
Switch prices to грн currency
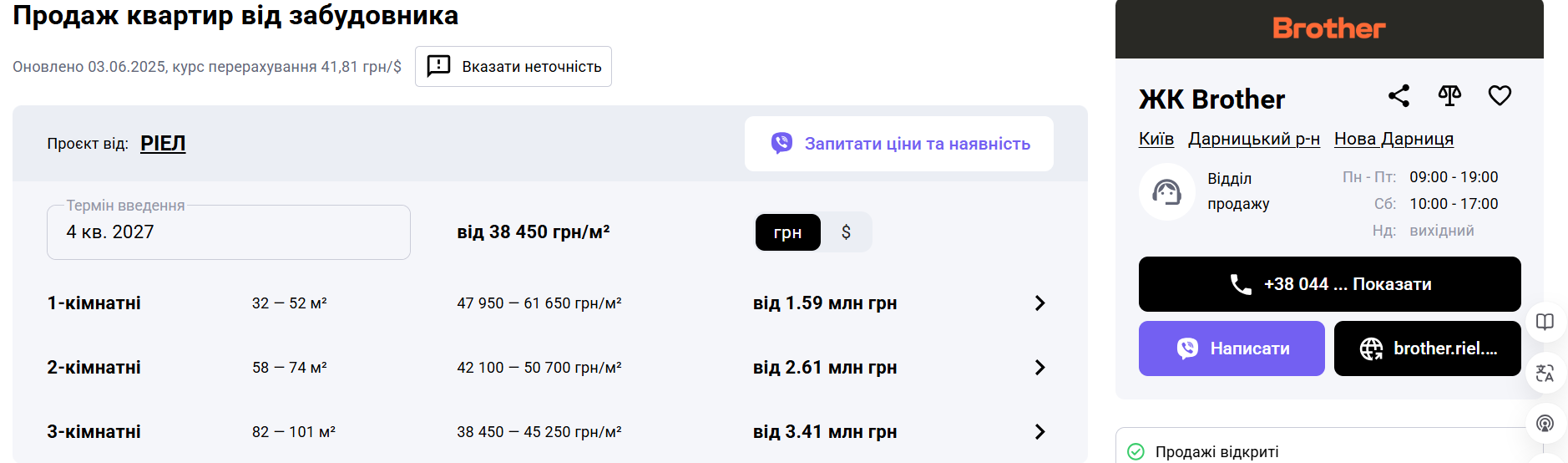pos(787,232)
